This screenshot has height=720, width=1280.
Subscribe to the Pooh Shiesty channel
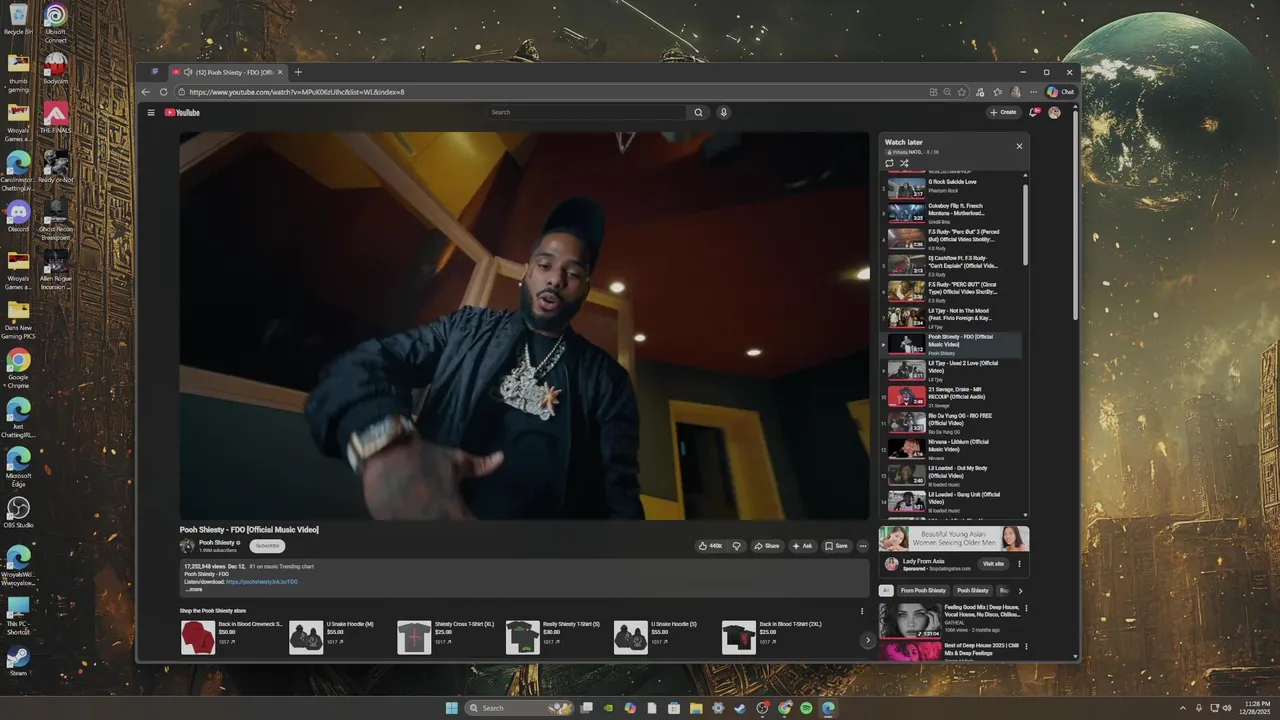click(x=267, y=546)
